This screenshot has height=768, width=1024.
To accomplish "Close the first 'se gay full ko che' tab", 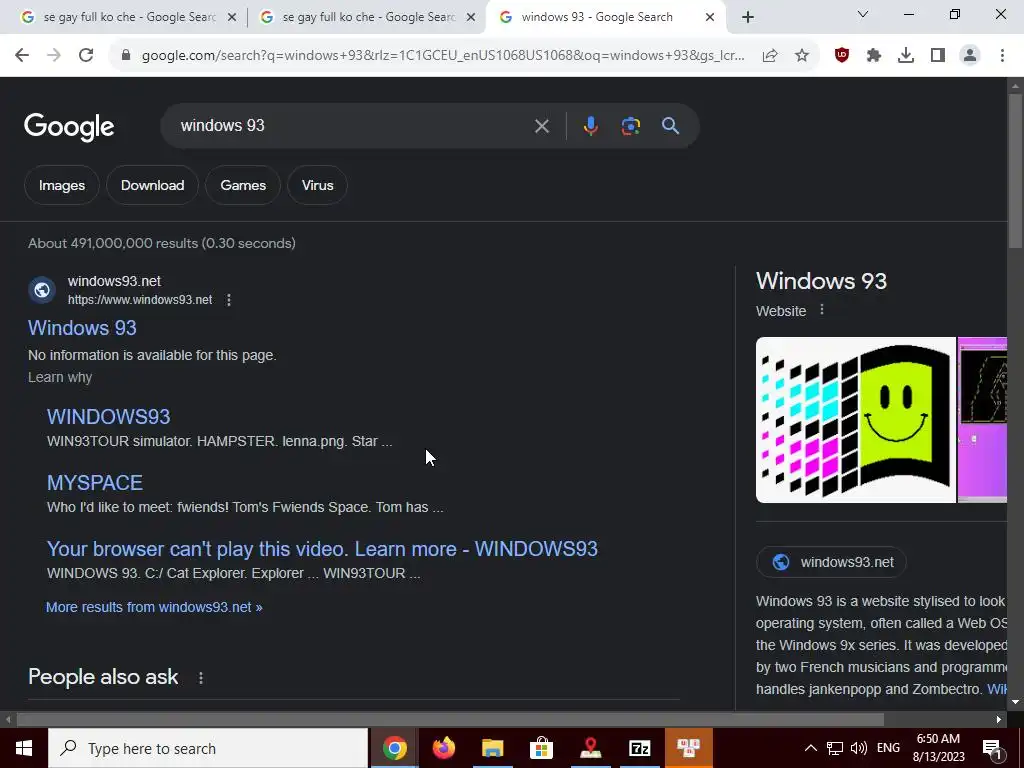I will tap(231, 17).
